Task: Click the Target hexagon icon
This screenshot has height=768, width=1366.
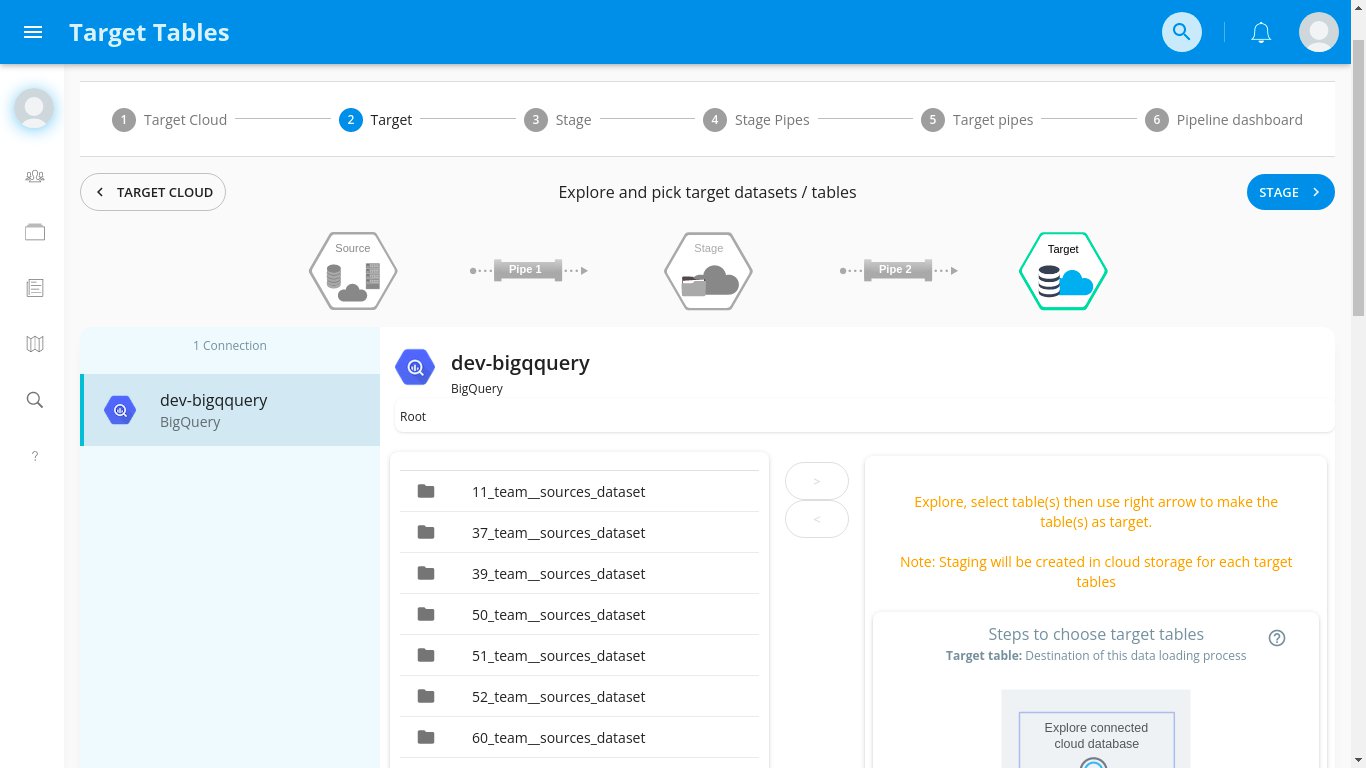Action: [x=1063, y=271]
